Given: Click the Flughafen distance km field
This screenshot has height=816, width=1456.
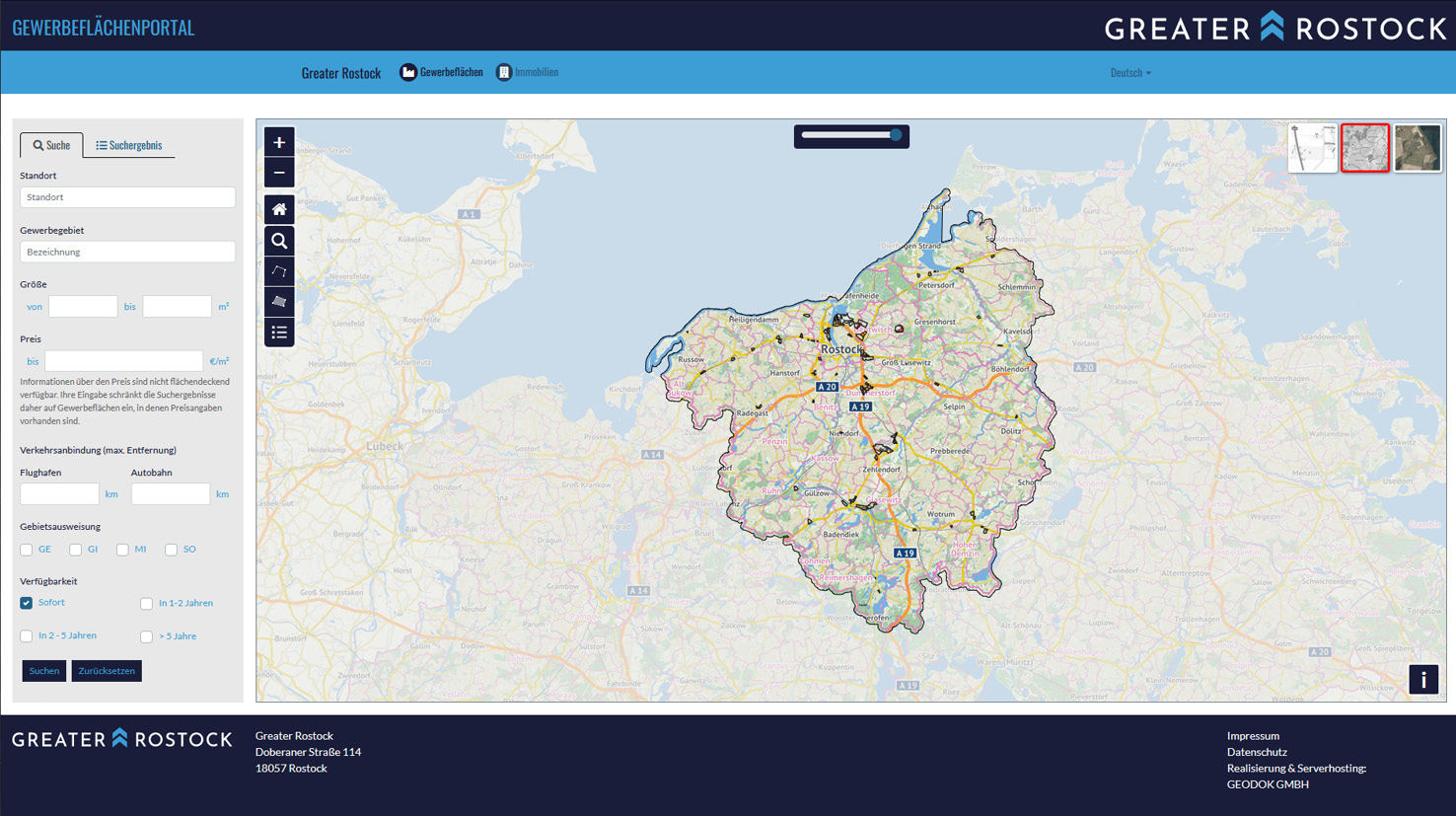Looking at the screenshot, I should pyautogui.click(x=59, y=493).
